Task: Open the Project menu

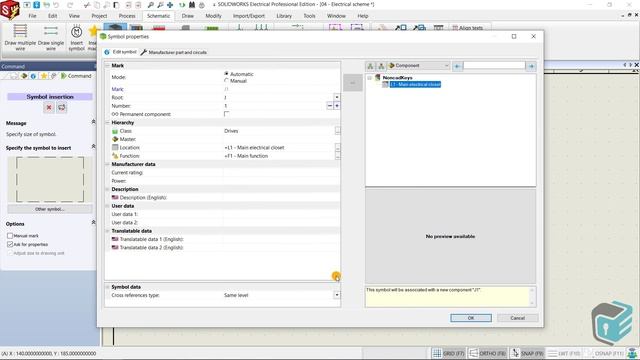Action: coord(99,16)
